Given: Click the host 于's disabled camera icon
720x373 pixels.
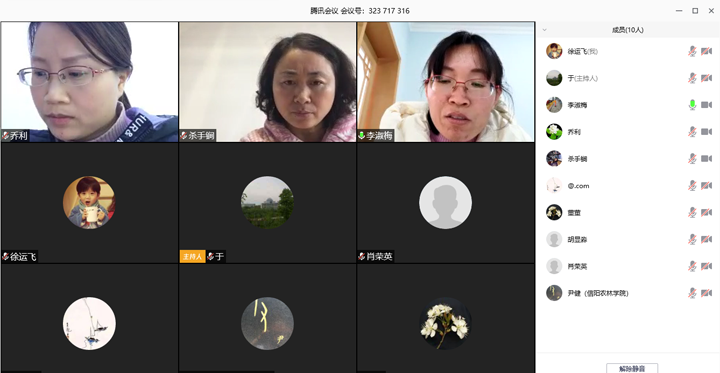Looking at the screenshot, I should [706, 78].
